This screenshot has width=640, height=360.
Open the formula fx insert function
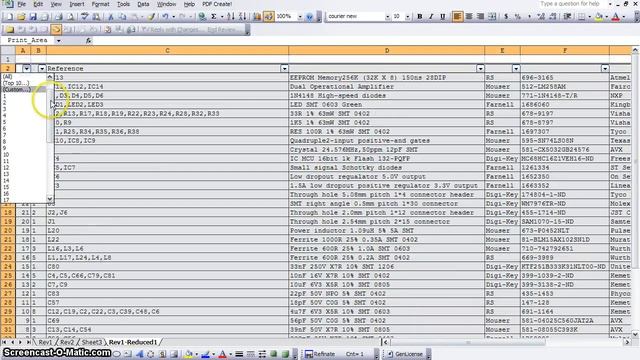click(x=89, y=40)
